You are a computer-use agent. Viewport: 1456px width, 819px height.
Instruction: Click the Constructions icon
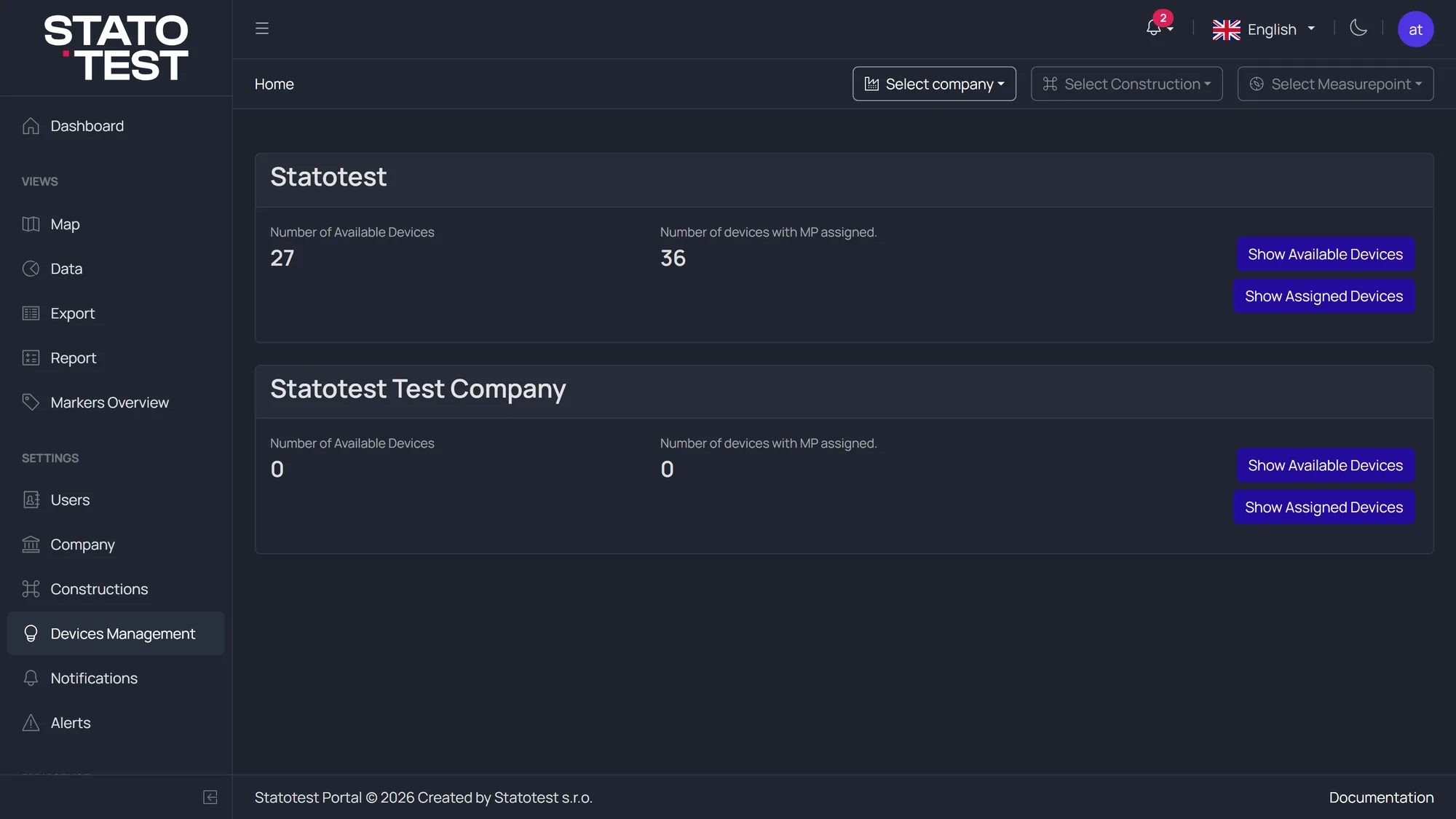(x=31, y=588)
